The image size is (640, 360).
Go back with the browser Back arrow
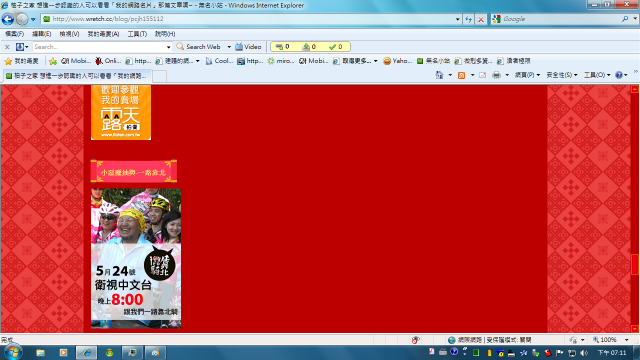point(8,19)
